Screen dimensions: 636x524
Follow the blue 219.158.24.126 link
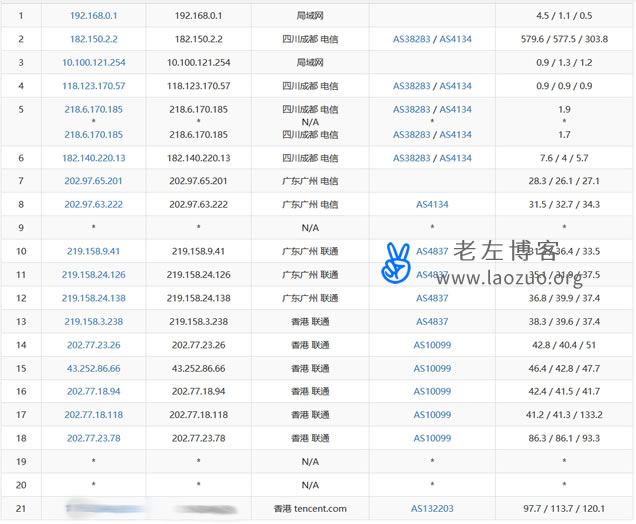pyautogui.click(x=93, y=275)
